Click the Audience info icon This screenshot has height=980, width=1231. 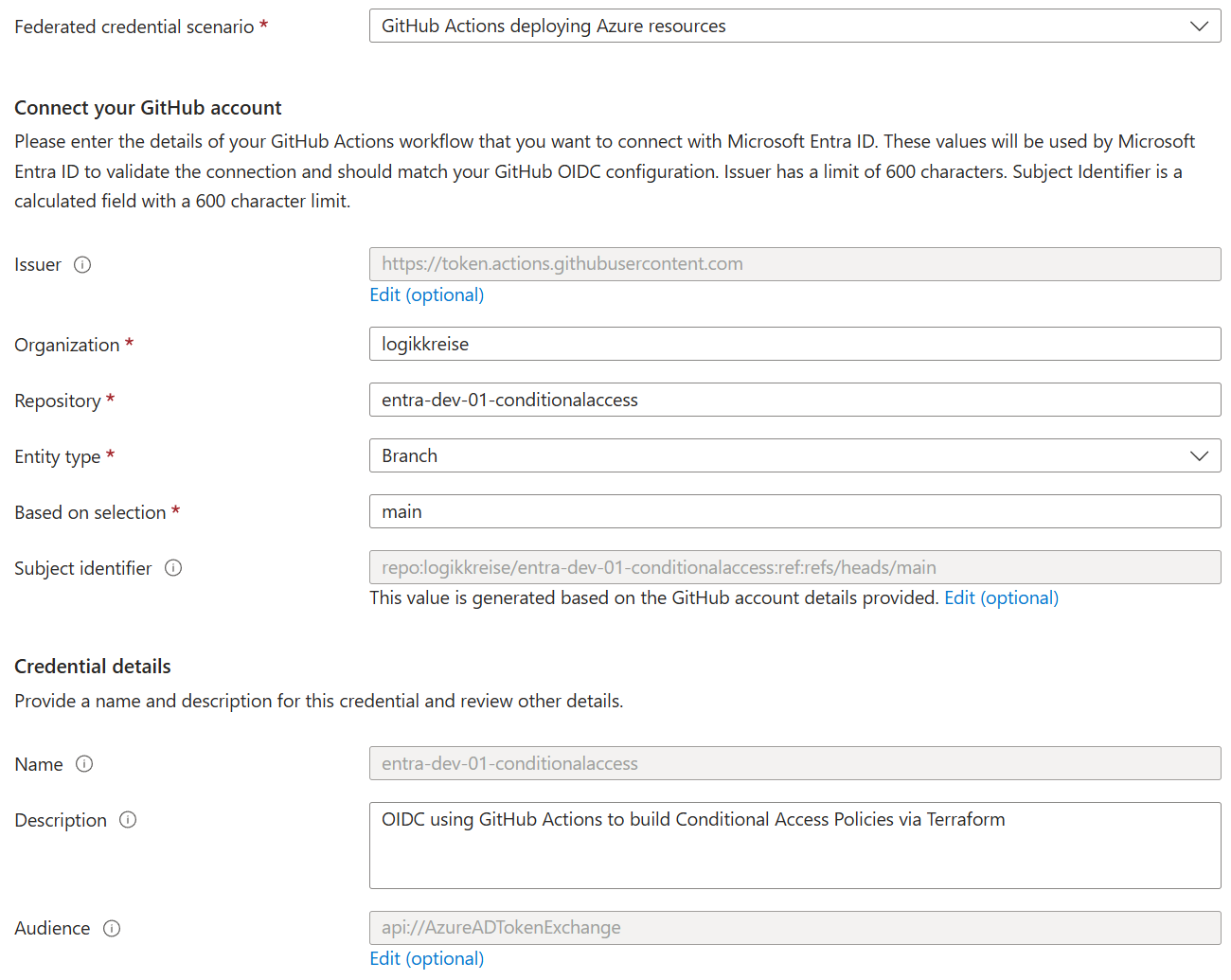tap(112, 929)
